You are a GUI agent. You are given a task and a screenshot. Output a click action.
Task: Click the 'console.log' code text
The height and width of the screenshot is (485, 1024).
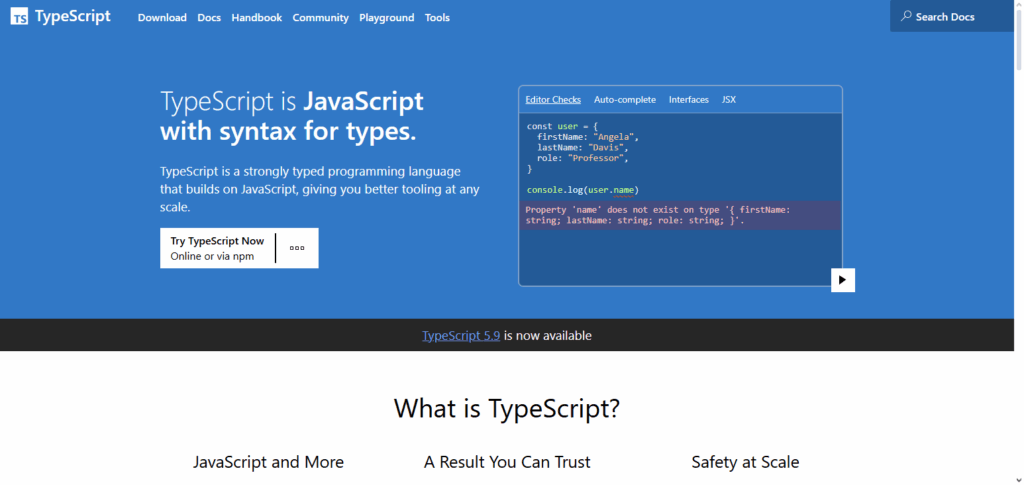coord(555,190)
